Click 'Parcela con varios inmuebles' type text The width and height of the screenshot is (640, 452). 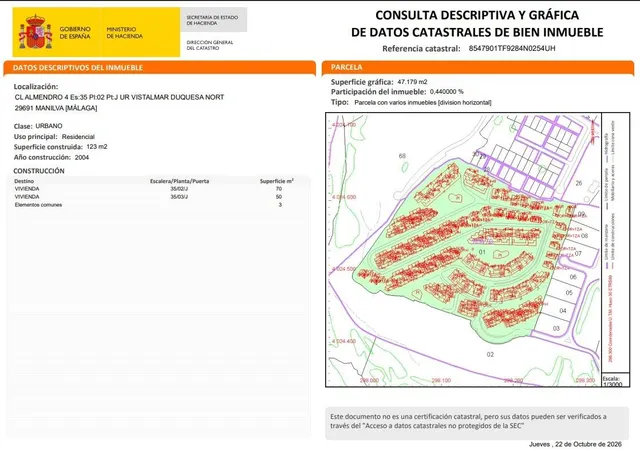click(x=395, y=102)
